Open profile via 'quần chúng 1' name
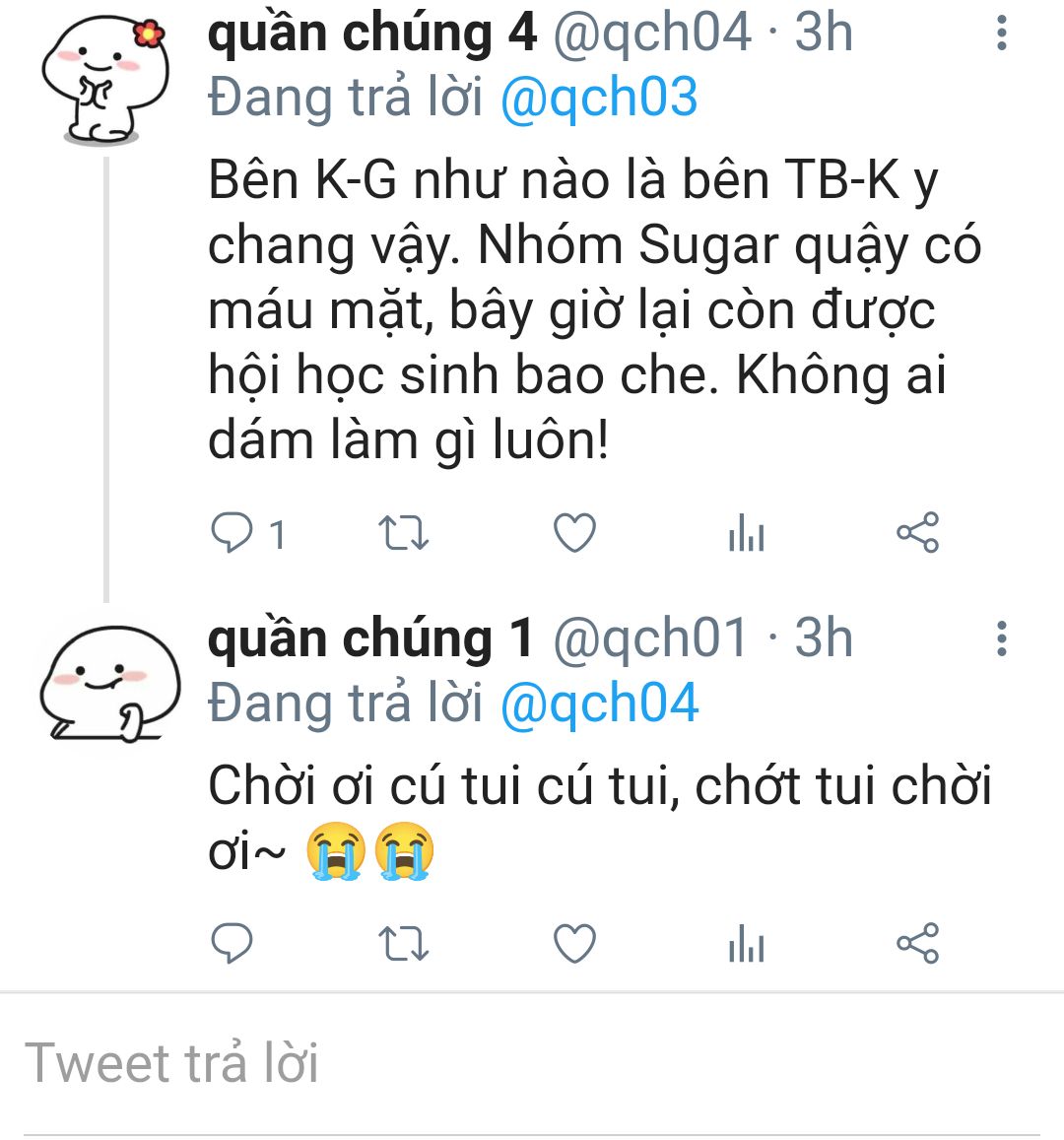Viewport: 1064px width, 1140px height. tap(369, 638)
